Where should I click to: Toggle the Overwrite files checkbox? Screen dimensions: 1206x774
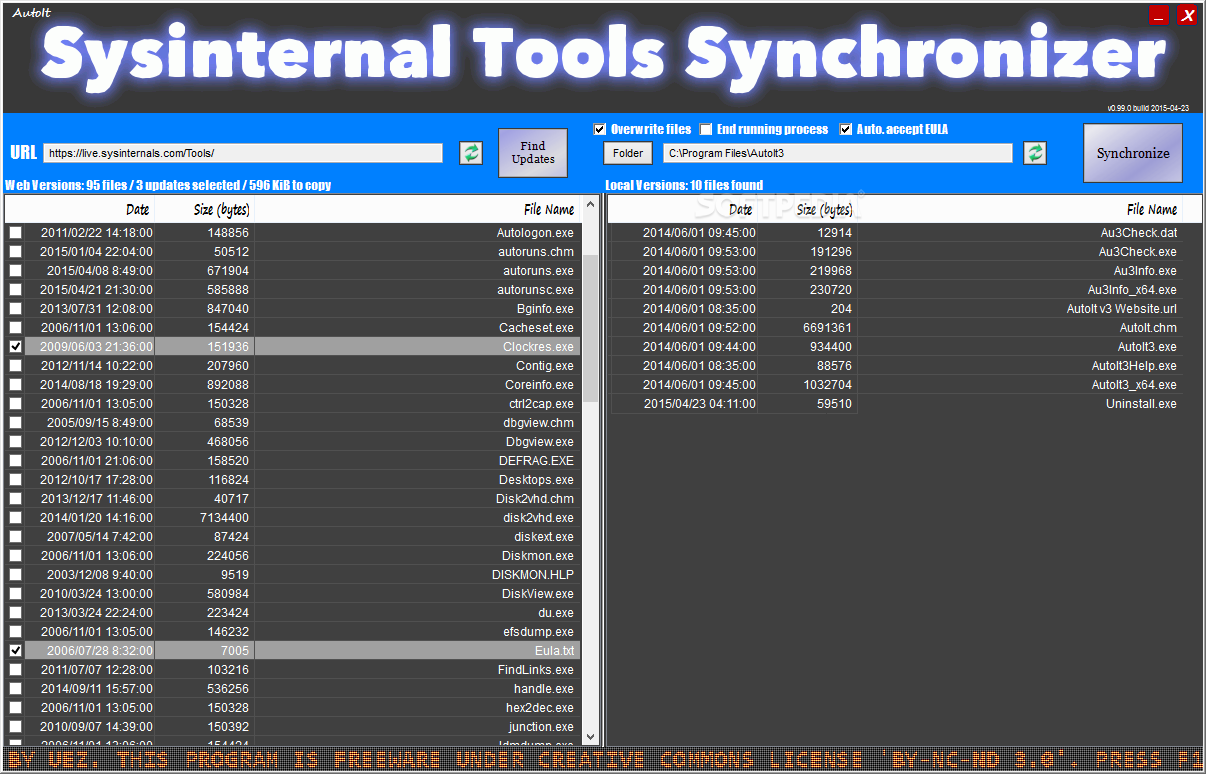600,129
